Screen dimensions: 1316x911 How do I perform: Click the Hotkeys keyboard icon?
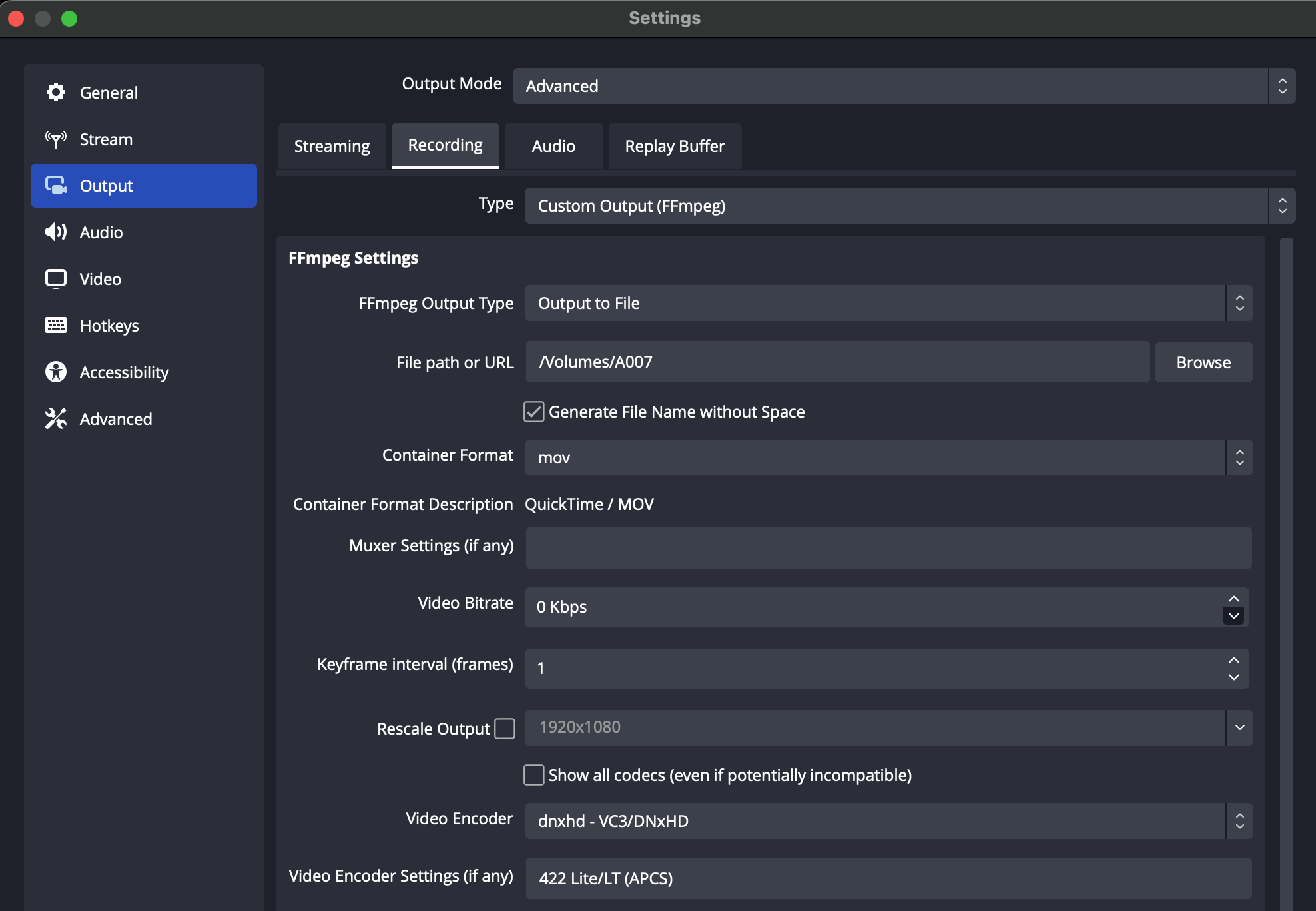(56, 325)
